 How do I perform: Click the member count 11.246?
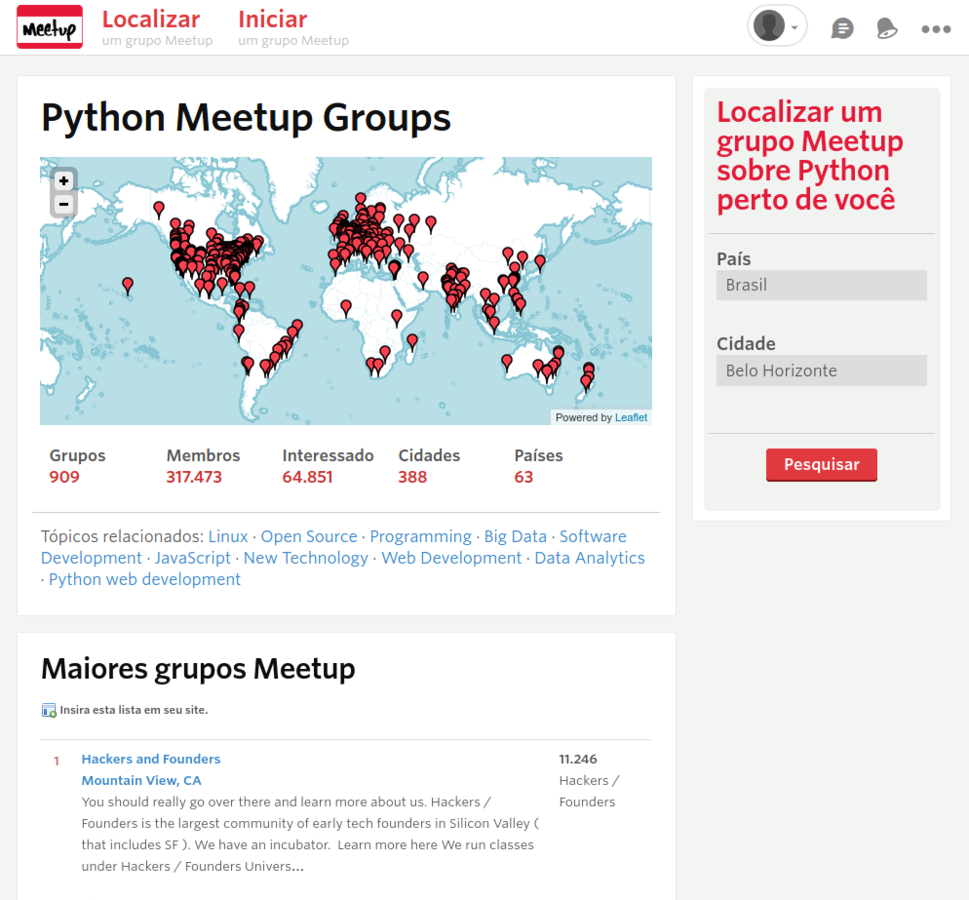(578, 759)
